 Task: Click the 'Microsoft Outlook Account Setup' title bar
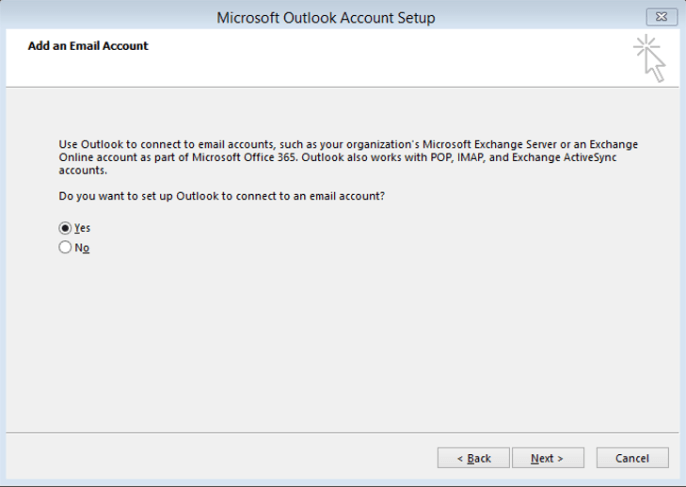coord(326,18)
